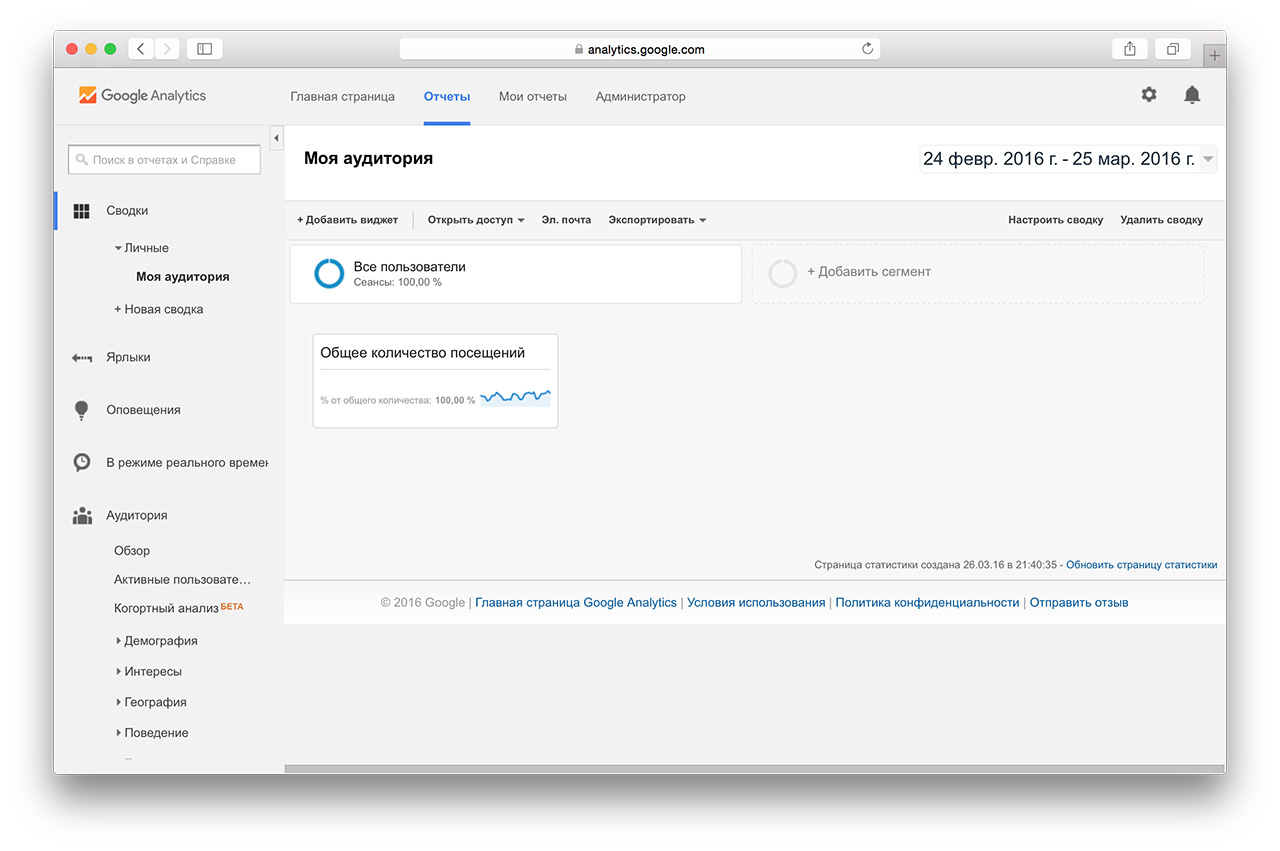Click the Оповещения lightbulb icon
1280x851 pixels.
click(82, 410)
